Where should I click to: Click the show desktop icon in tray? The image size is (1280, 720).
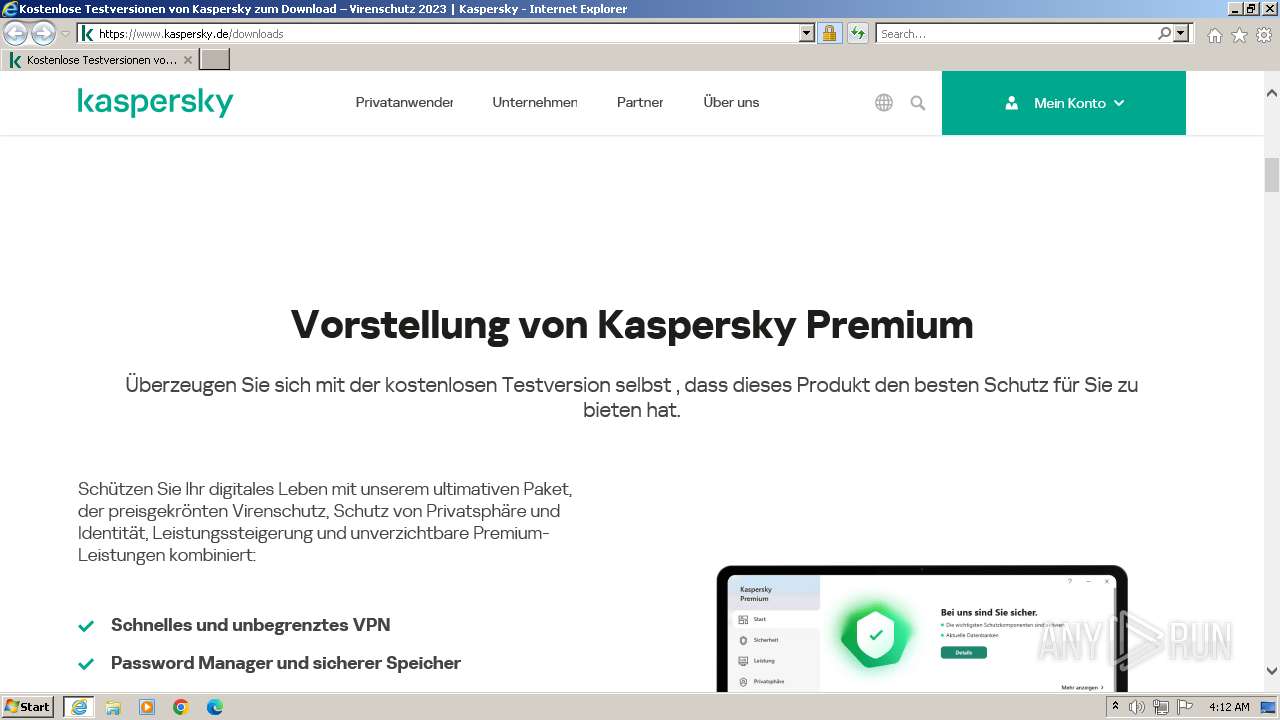click(x=1268, y=707)
